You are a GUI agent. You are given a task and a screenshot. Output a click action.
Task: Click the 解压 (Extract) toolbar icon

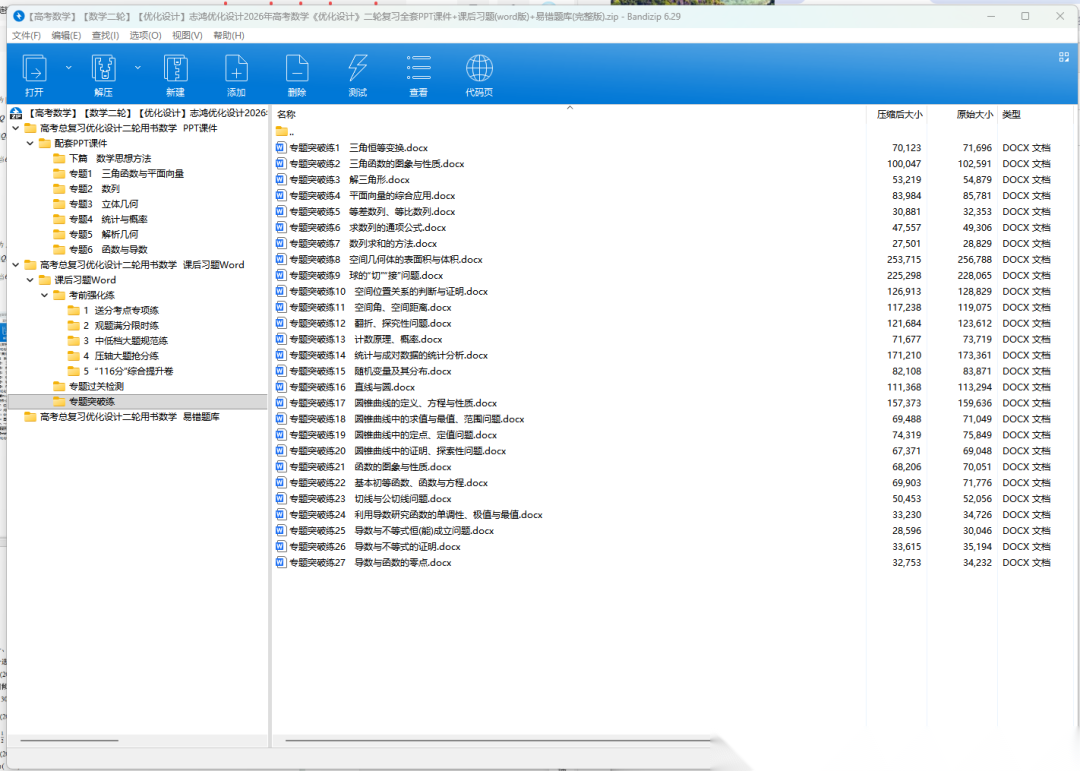coord(104,73)
